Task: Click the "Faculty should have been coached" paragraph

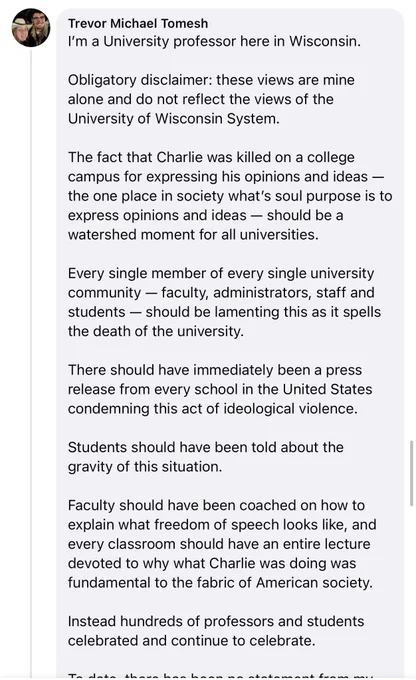Action: coord(222,544)
